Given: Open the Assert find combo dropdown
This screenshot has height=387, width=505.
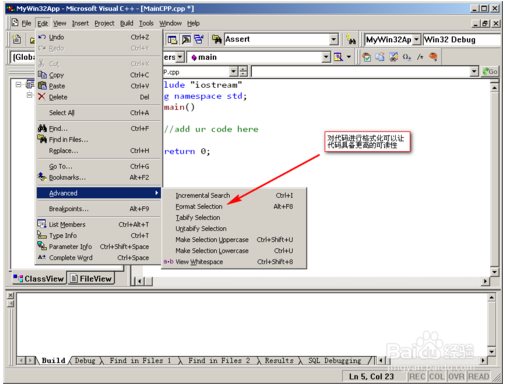Looking at the screenshot, I should point(334,39).
